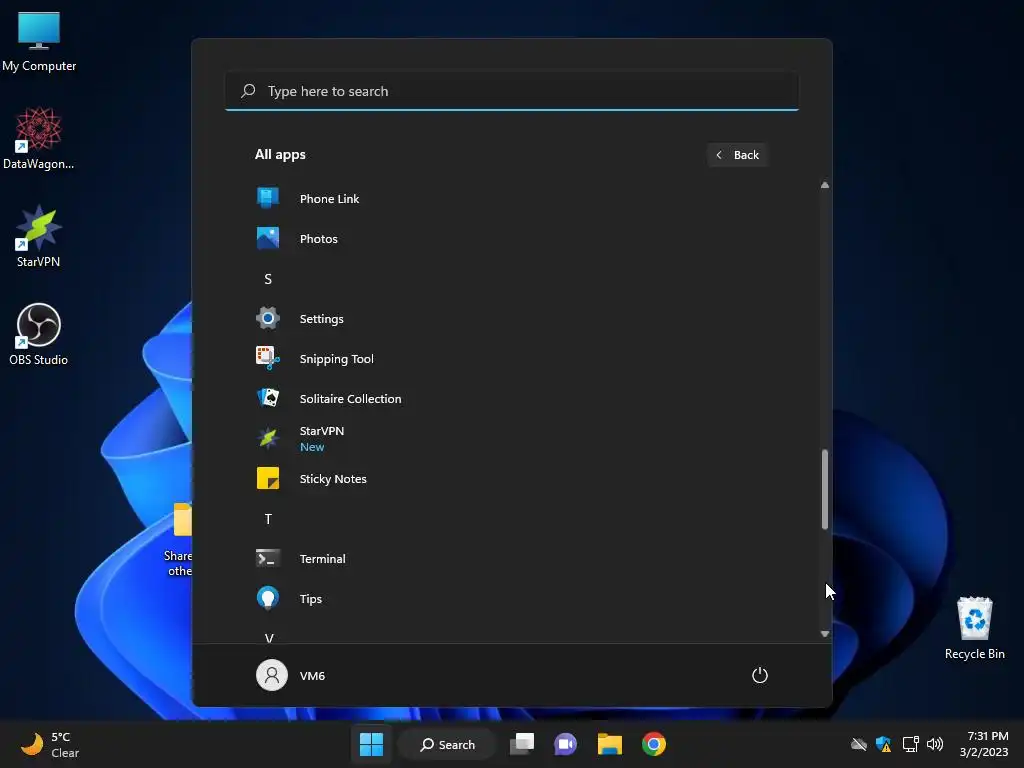The image size is (1024, 768).
Task: Click 'Solitaire Collection' text label
Action: [351, 398]
